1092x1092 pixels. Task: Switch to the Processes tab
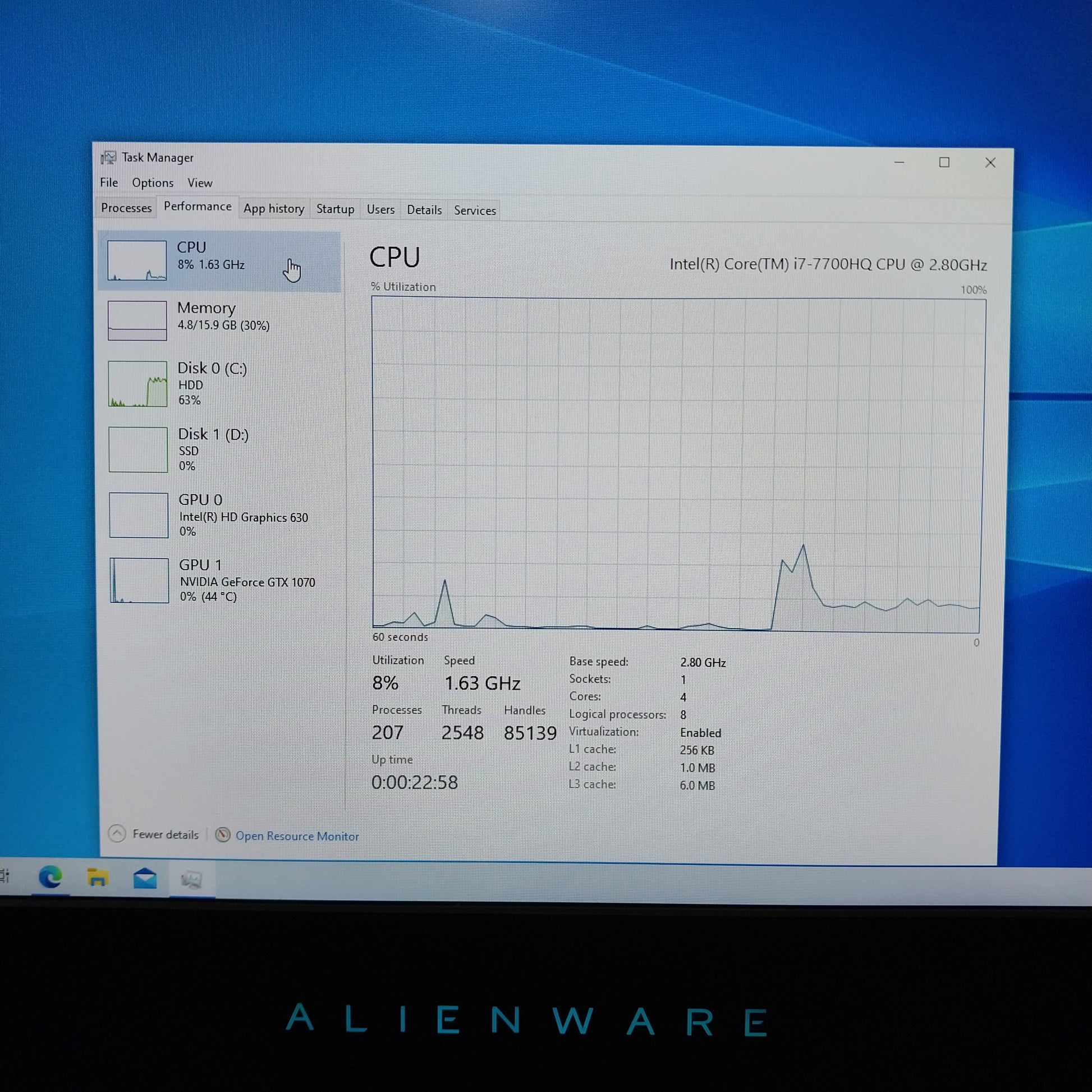tap(126, 208)
